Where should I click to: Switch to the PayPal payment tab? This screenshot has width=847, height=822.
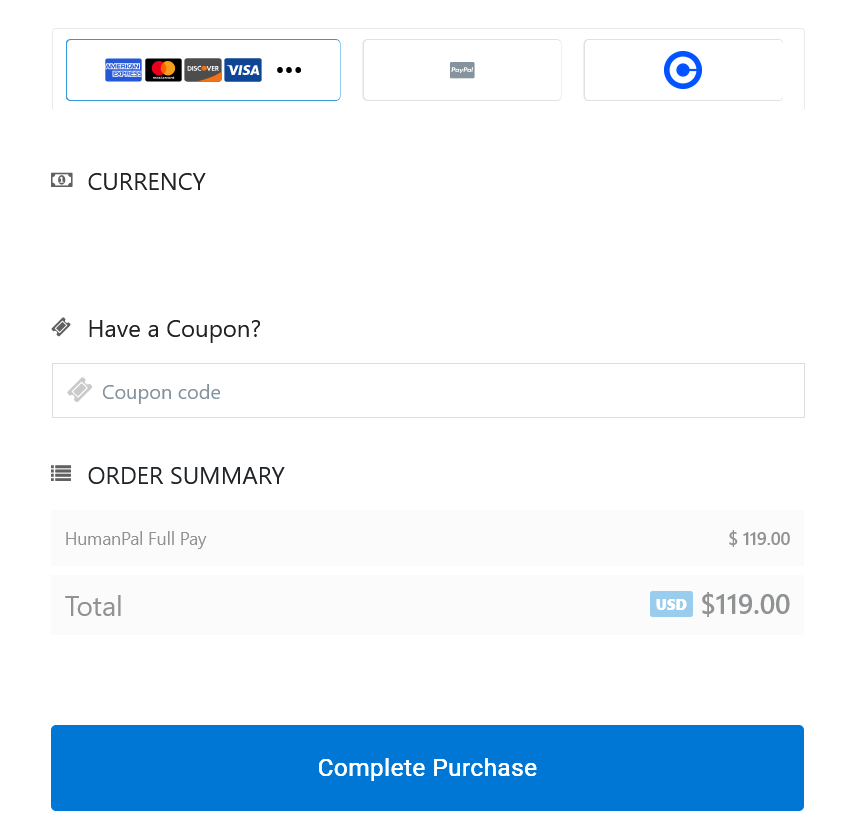point(462,70)
